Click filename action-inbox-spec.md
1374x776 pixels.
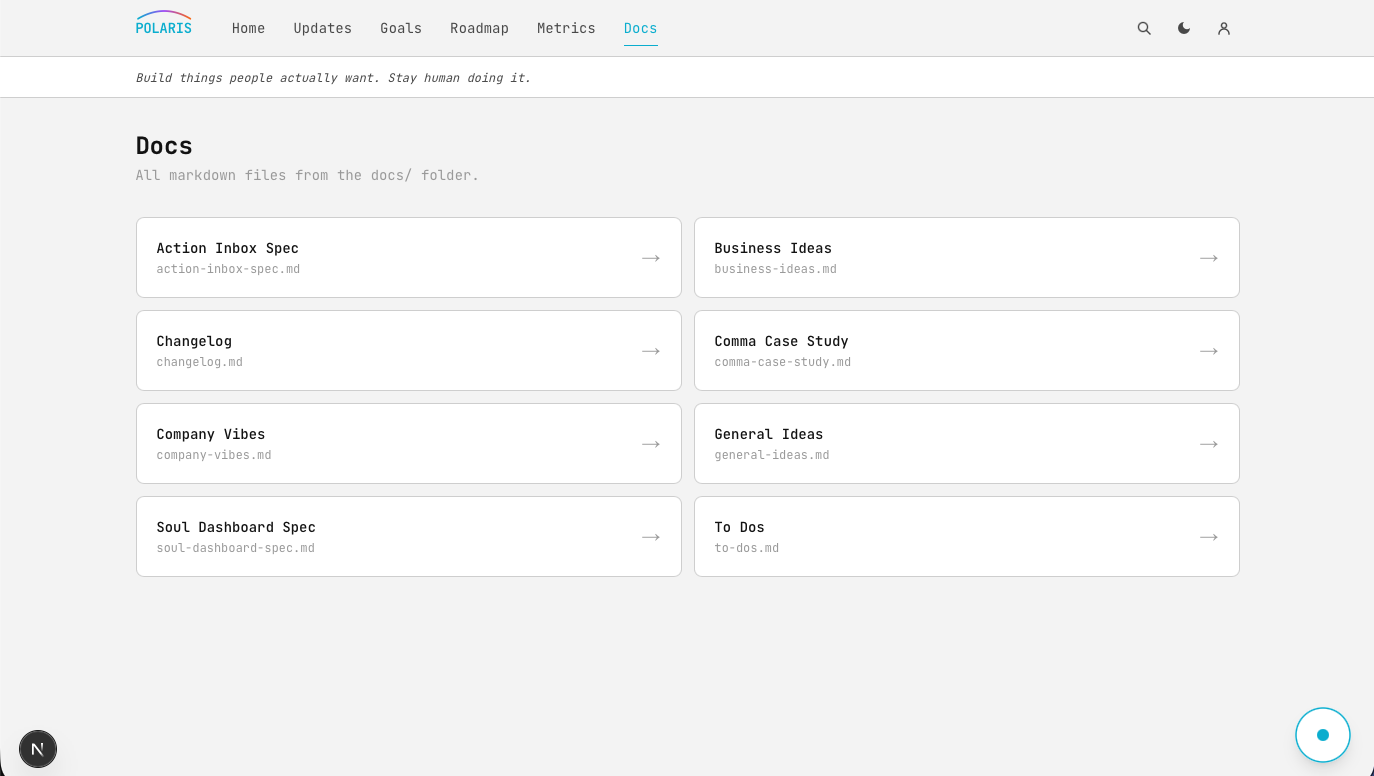[228, 269]
